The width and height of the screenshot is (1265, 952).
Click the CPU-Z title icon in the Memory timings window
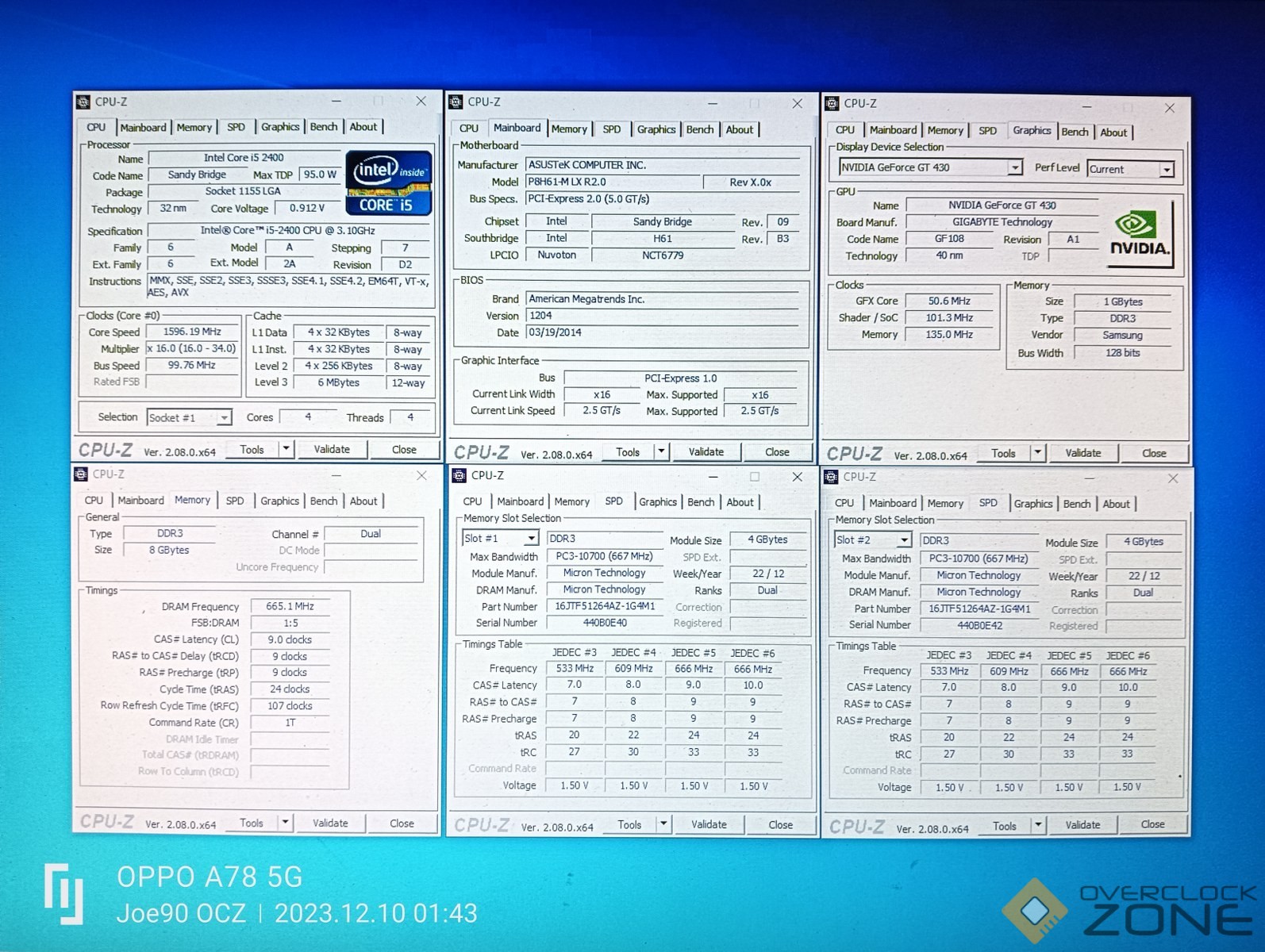(81, 474)
